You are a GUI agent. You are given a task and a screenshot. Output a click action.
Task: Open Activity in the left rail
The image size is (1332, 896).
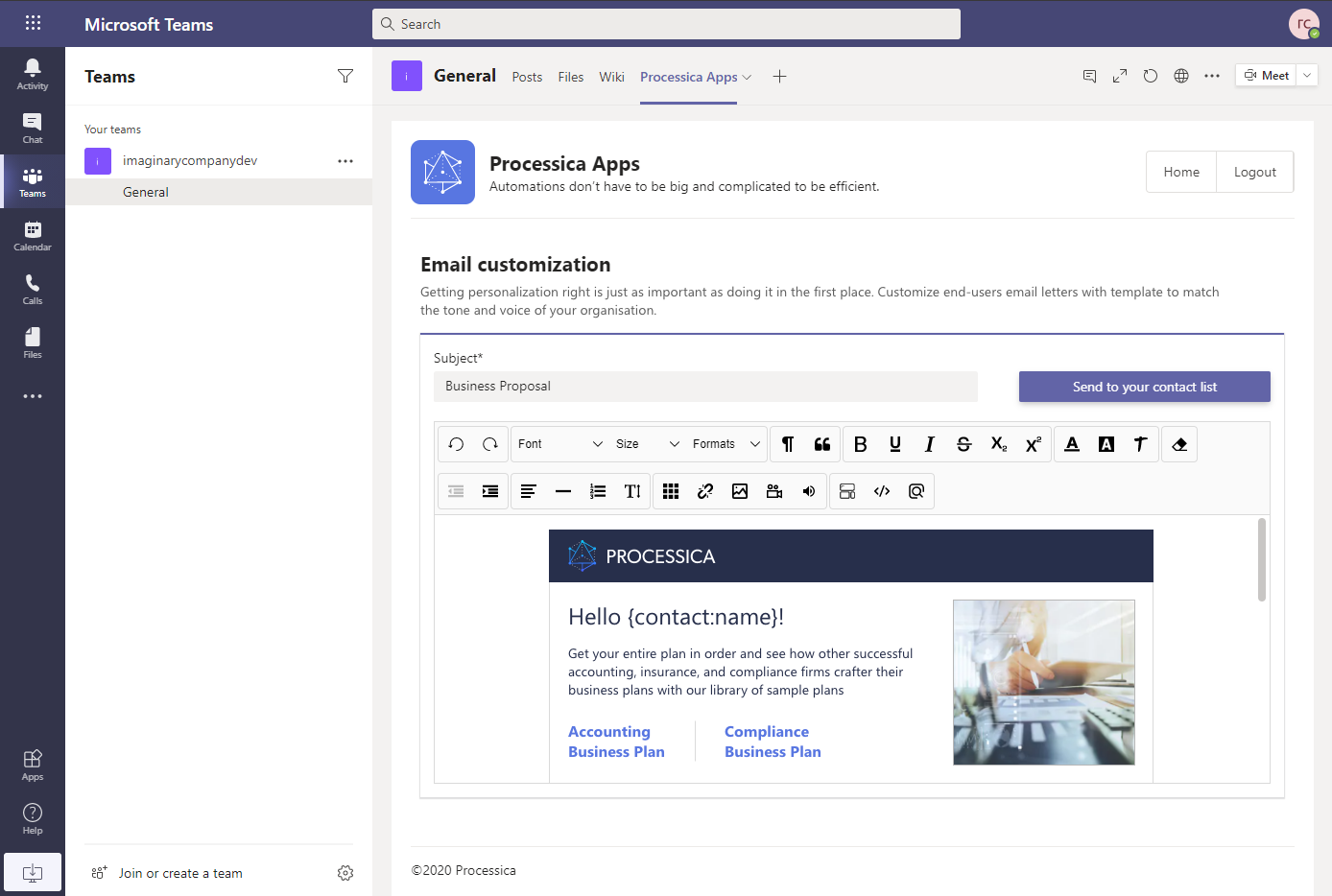coord(33,75)
